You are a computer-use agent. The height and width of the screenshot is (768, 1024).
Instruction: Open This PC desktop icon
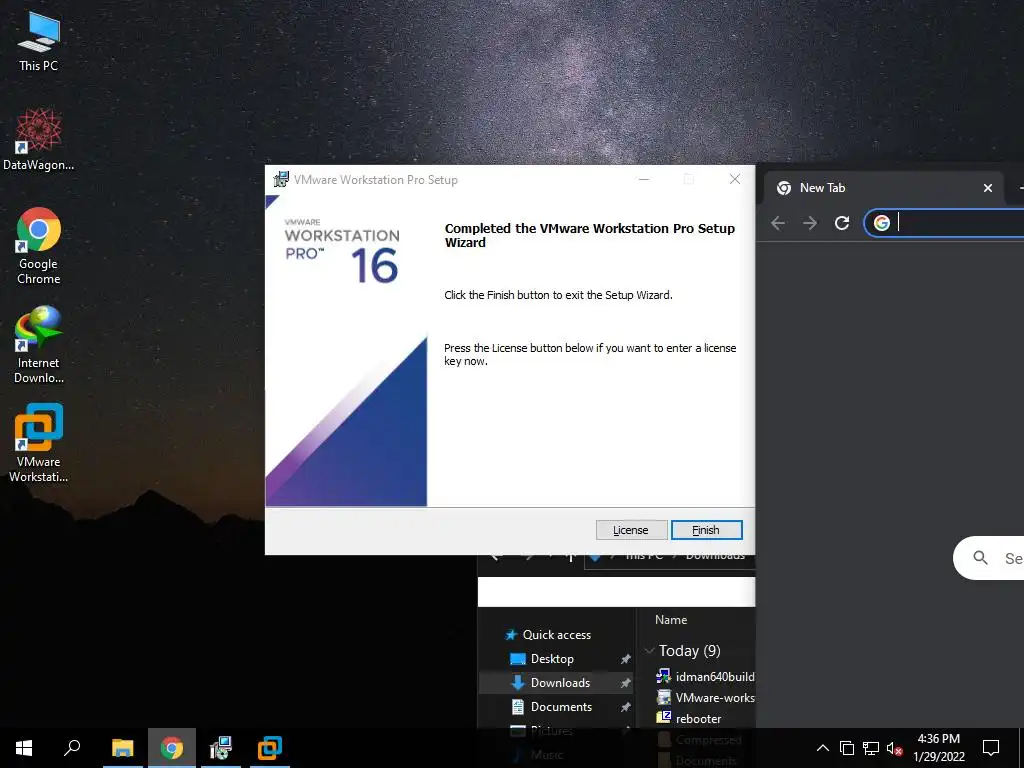[x=39, y=40]
